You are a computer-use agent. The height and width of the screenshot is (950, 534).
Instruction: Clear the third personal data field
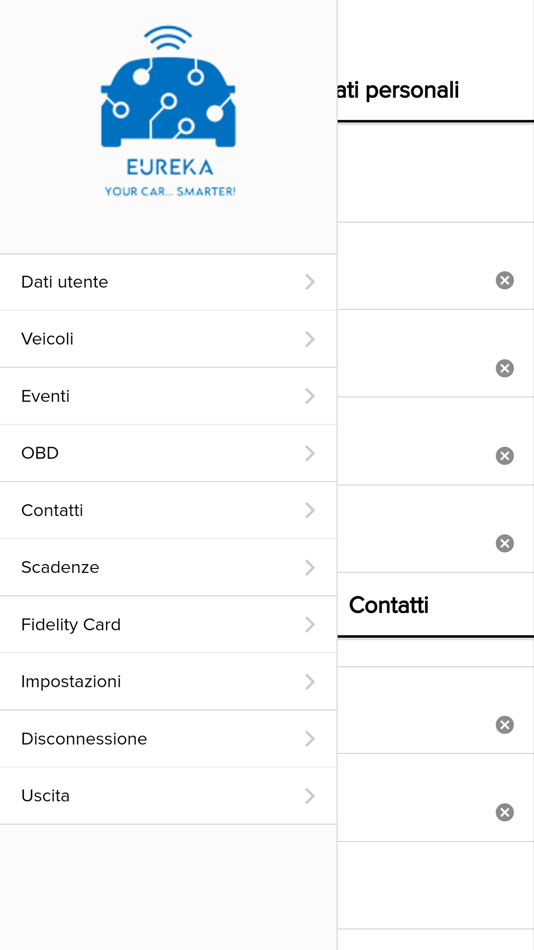504,456
